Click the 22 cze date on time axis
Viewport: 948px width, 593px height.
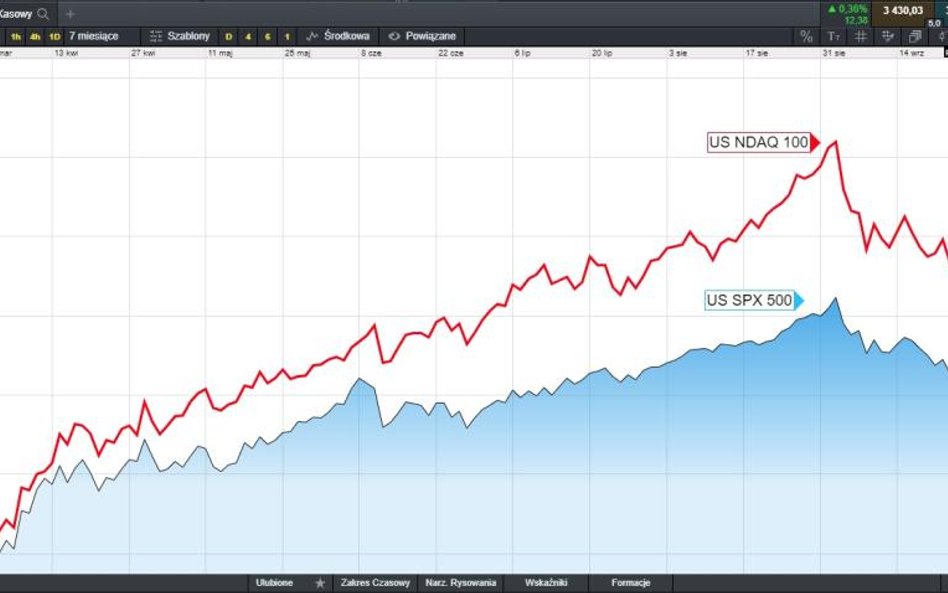pyautogui.click(x=450, y=53)
